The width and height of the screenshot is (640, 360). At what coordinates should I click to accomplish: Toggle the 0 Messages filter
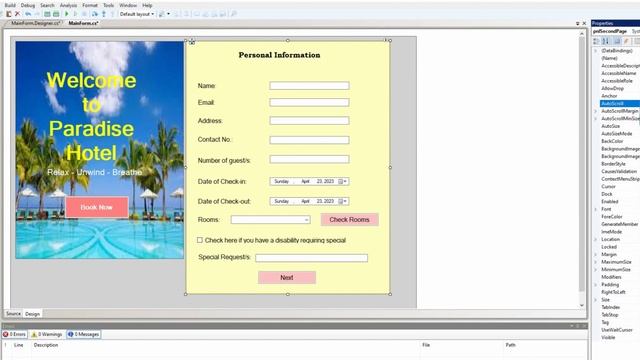point(84,334)
